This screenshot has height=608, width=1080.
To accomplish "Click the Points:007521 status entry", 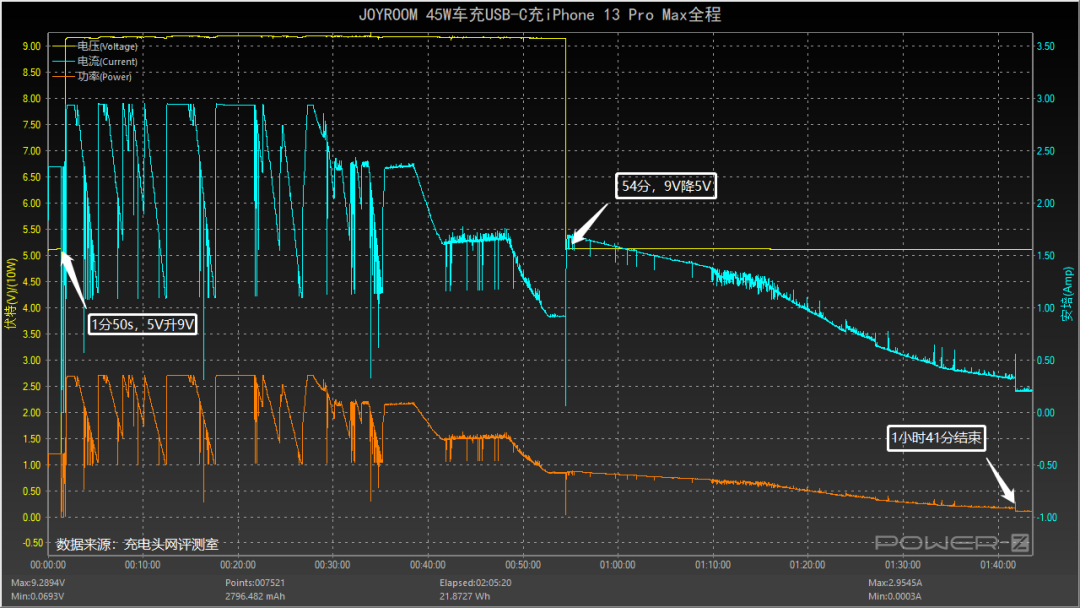I will (255, 583).
